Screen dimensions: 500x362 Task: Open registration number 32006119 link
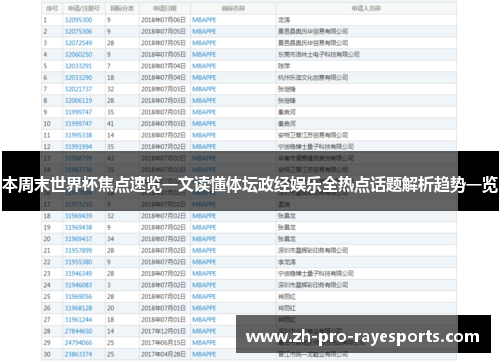[x=78, y=100]
